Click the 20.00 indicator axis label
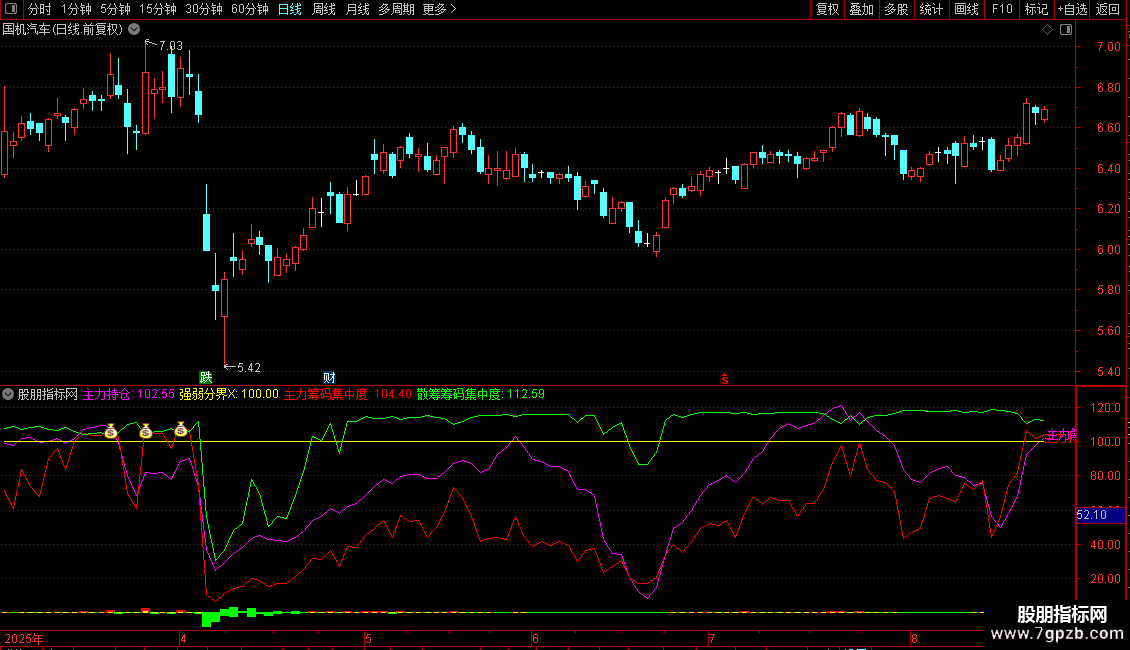This screenshot has height=650, width=1130. pos(1105,579)
